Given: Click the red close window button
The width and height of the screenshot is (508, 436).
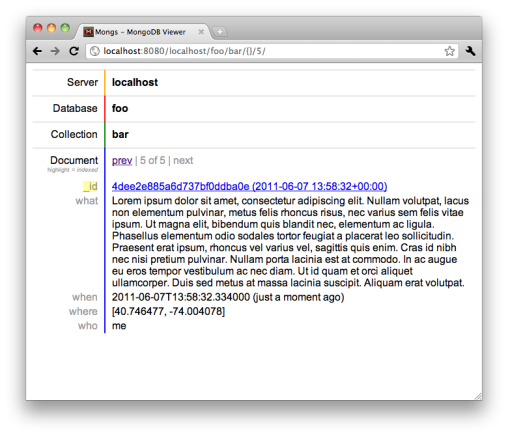Looking at the screenshot, I should 38,28.
